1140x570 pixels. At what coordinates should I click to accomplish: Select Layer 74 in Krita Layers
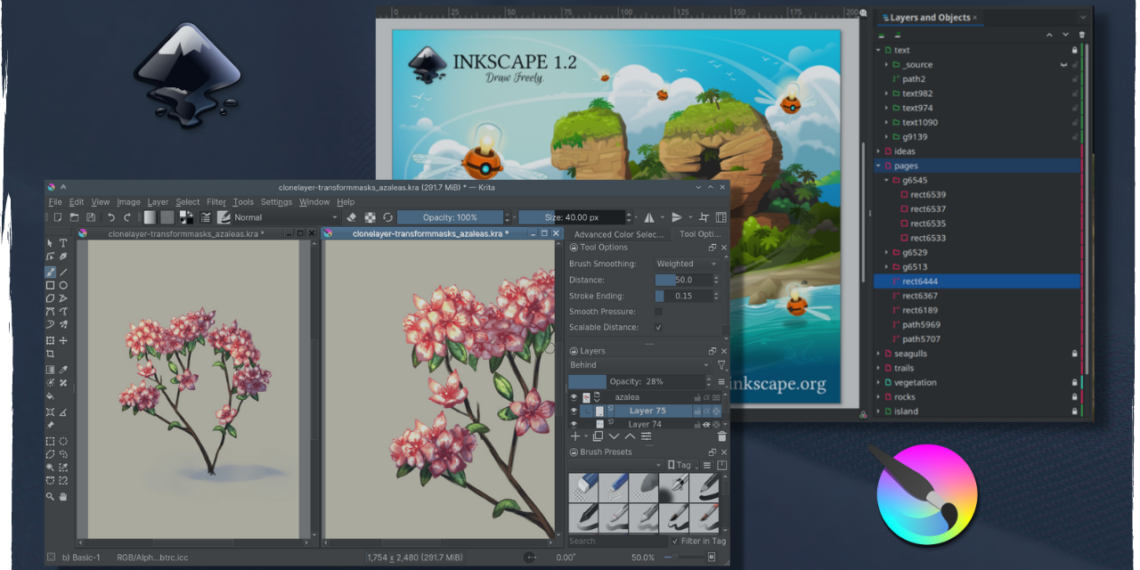click(646, 424)
